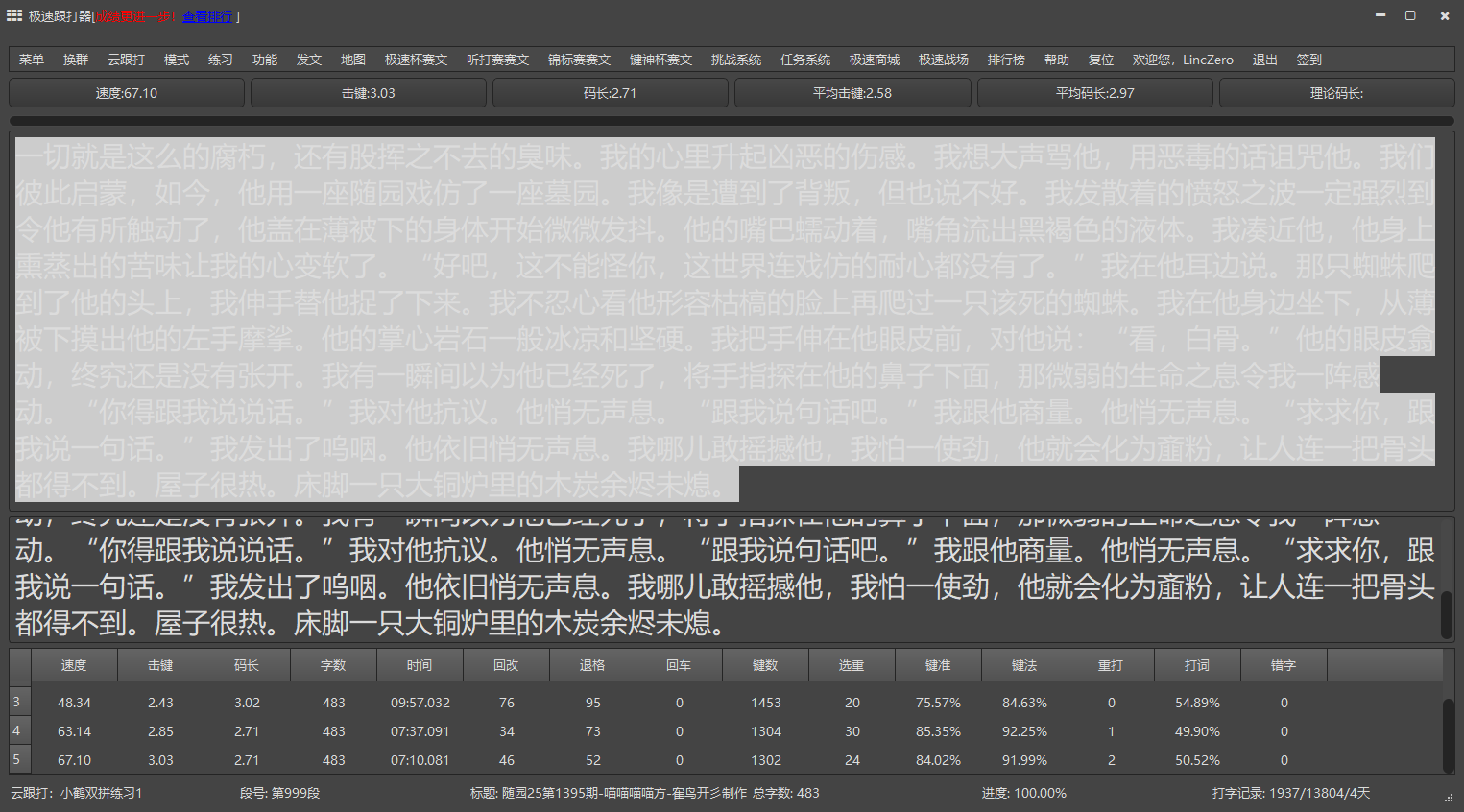The width and height of the screenshot is (1464, 812).
Task: Click the 速度:67.10 button
Action: 127,93
